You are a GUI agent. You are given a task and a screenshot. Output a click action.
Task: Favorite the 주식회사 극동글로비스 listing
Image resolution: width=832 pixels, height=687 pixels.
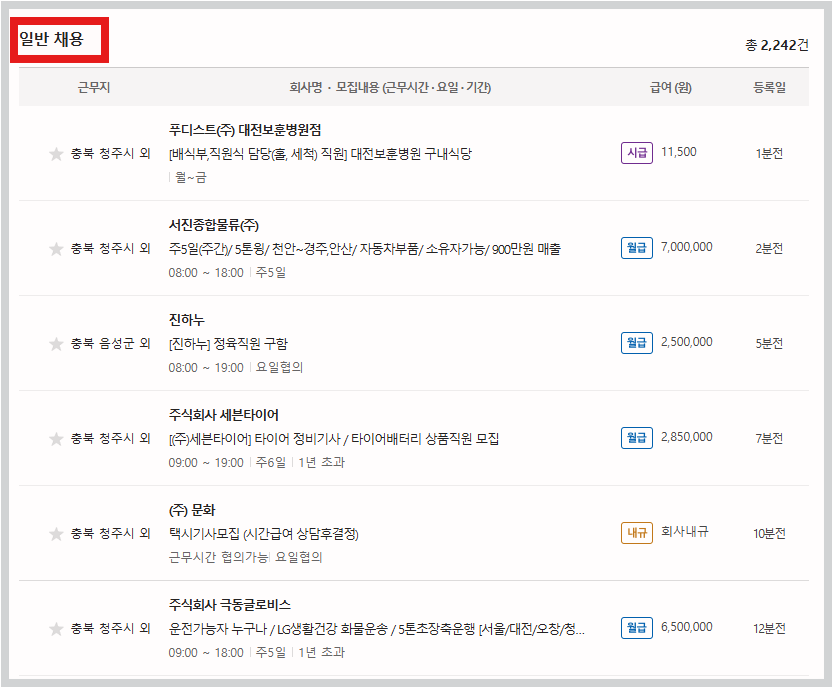(x=56, y=629)
